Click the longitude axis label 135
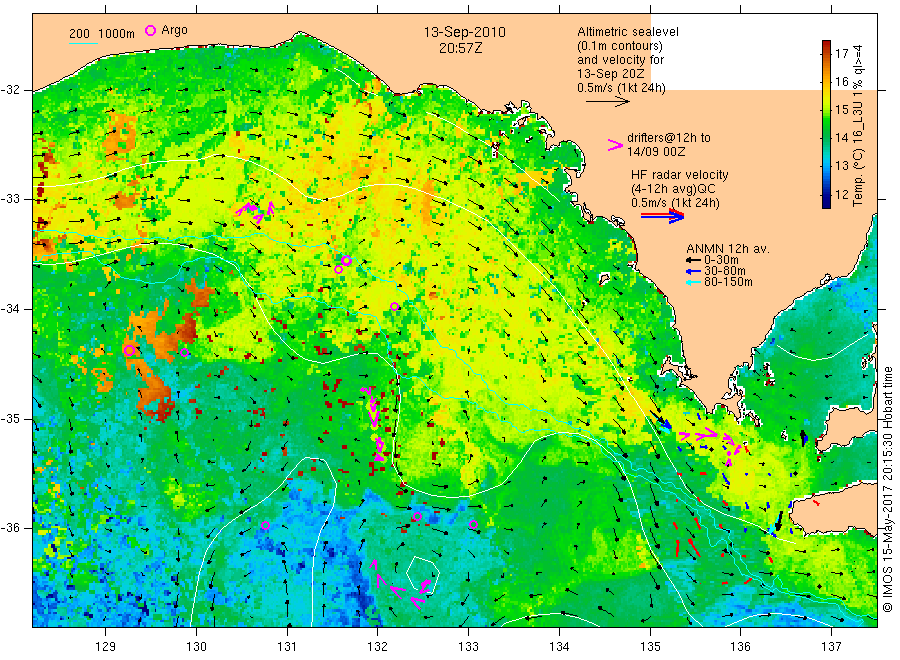 tap(650, 647)
